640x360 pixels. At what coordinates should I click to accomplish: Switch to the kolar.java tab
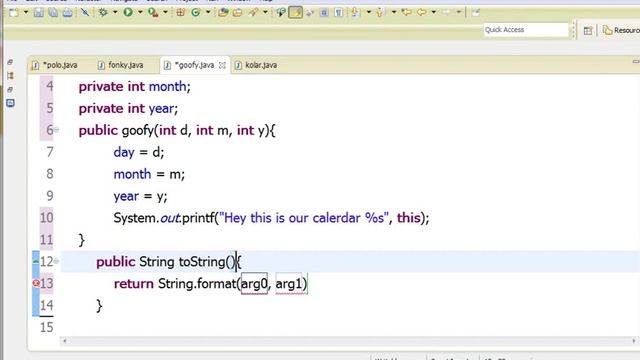click(256, 65)
